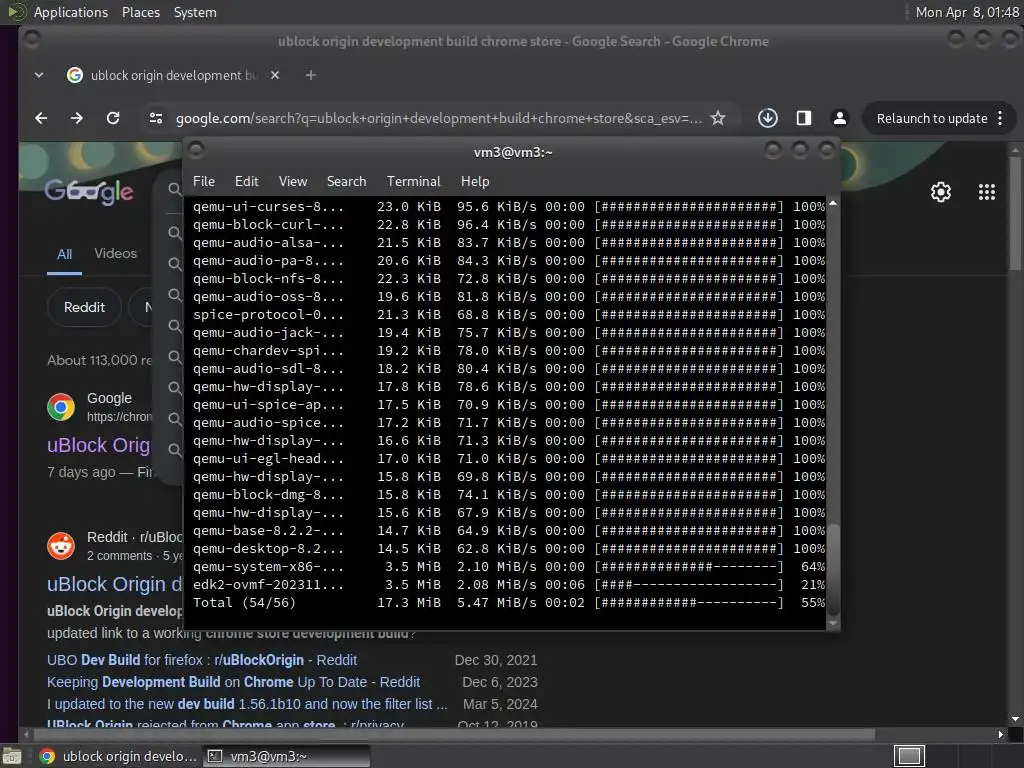The image size is (1024, 768).
Task: Open Keeping Development Build on Chrome link
Action: (x=233, y=682)
